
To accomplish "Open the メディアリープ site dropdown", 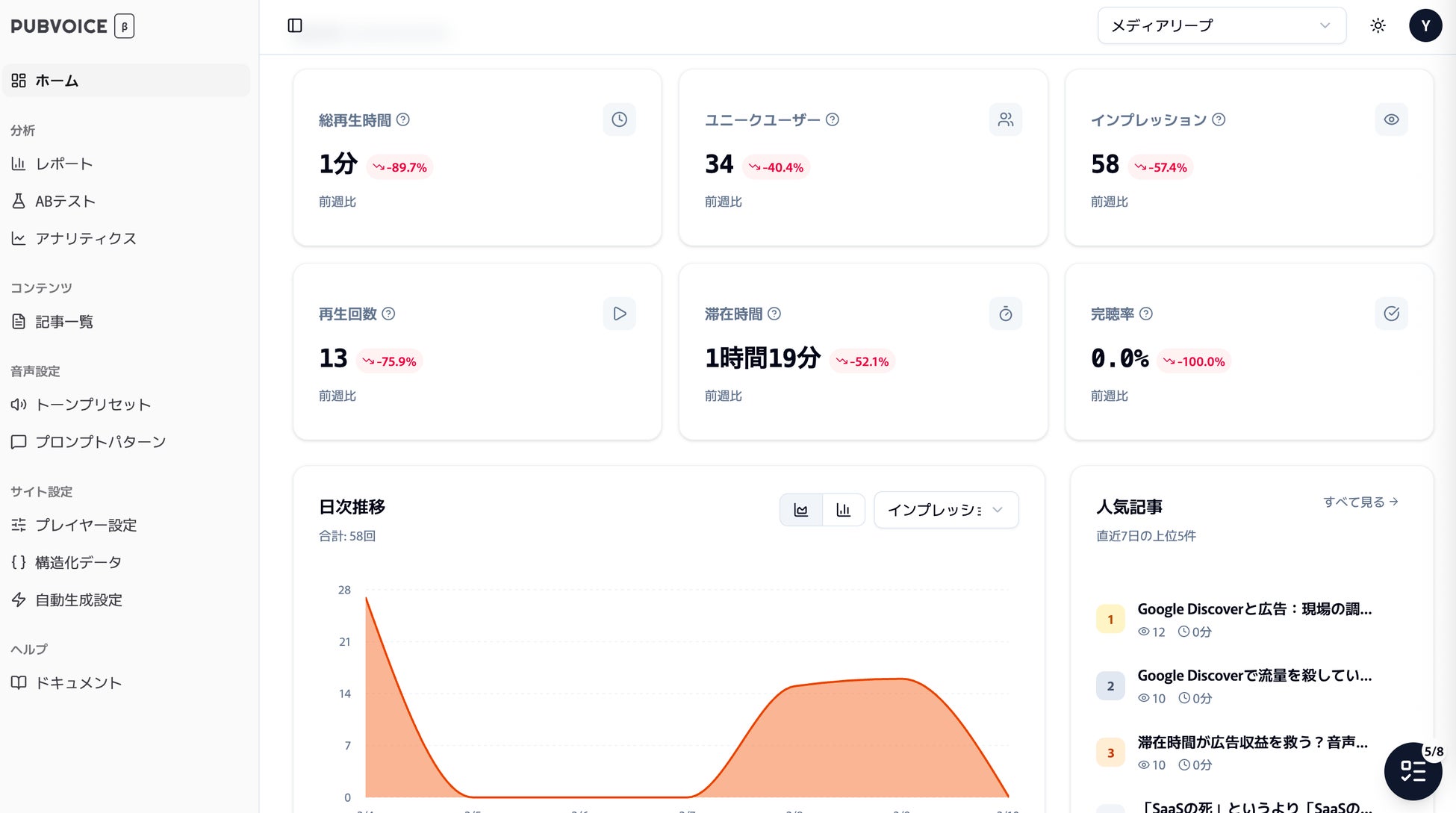I will (1221, 26).
